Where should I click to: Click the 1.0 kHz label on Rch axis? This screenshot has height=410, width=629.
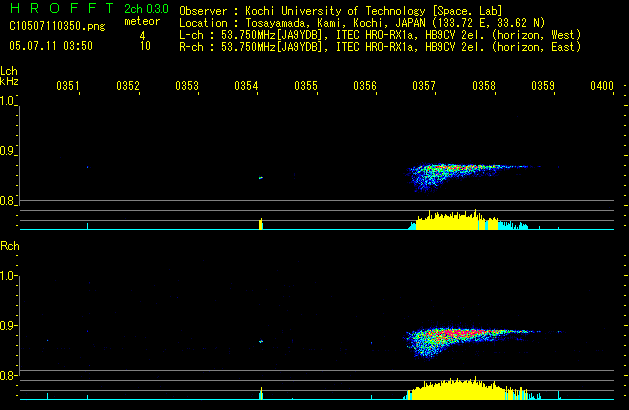[x=8, y=276]
